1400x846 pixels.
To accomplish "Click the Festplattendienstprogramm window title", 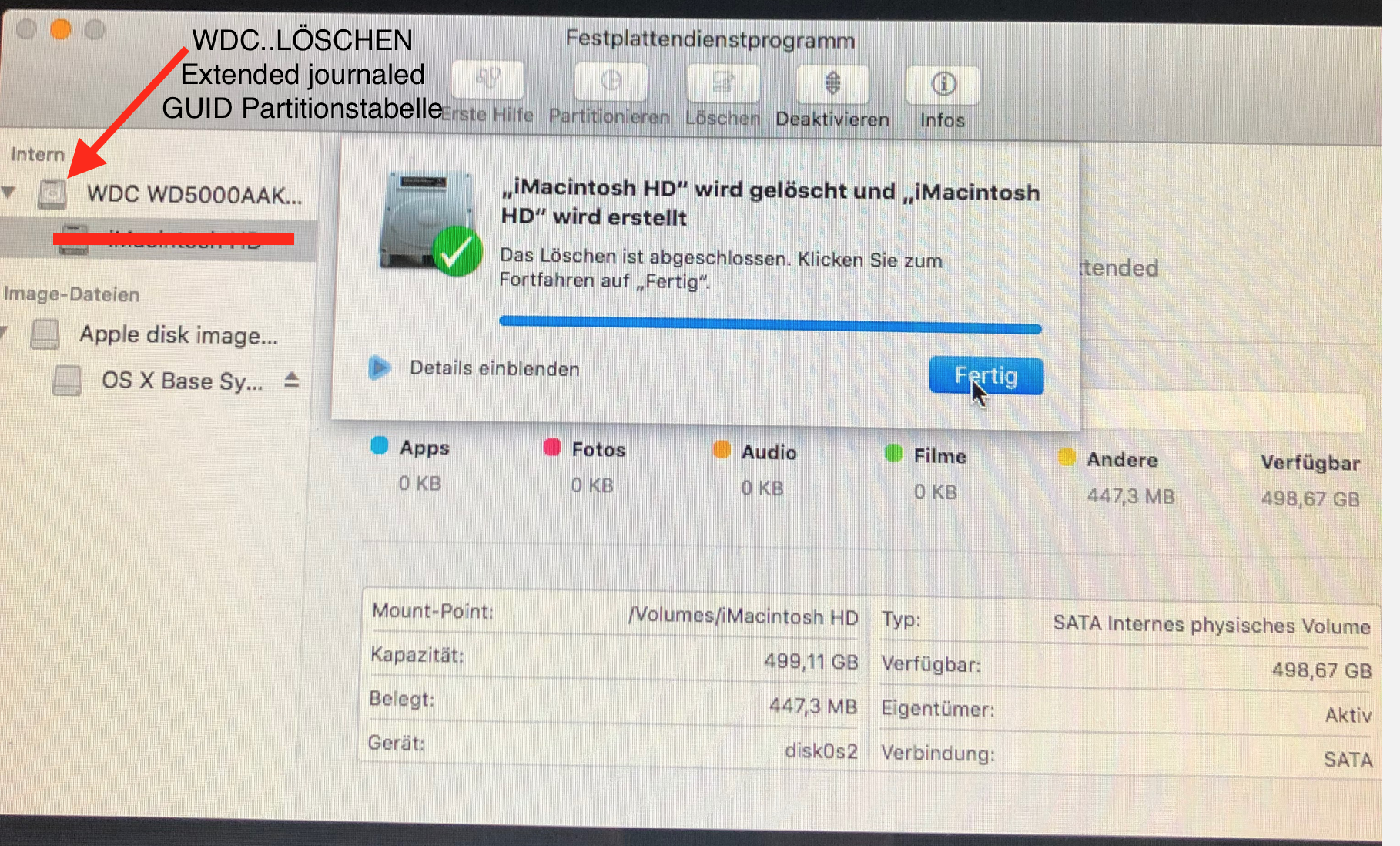I will [x=710, y=39].
